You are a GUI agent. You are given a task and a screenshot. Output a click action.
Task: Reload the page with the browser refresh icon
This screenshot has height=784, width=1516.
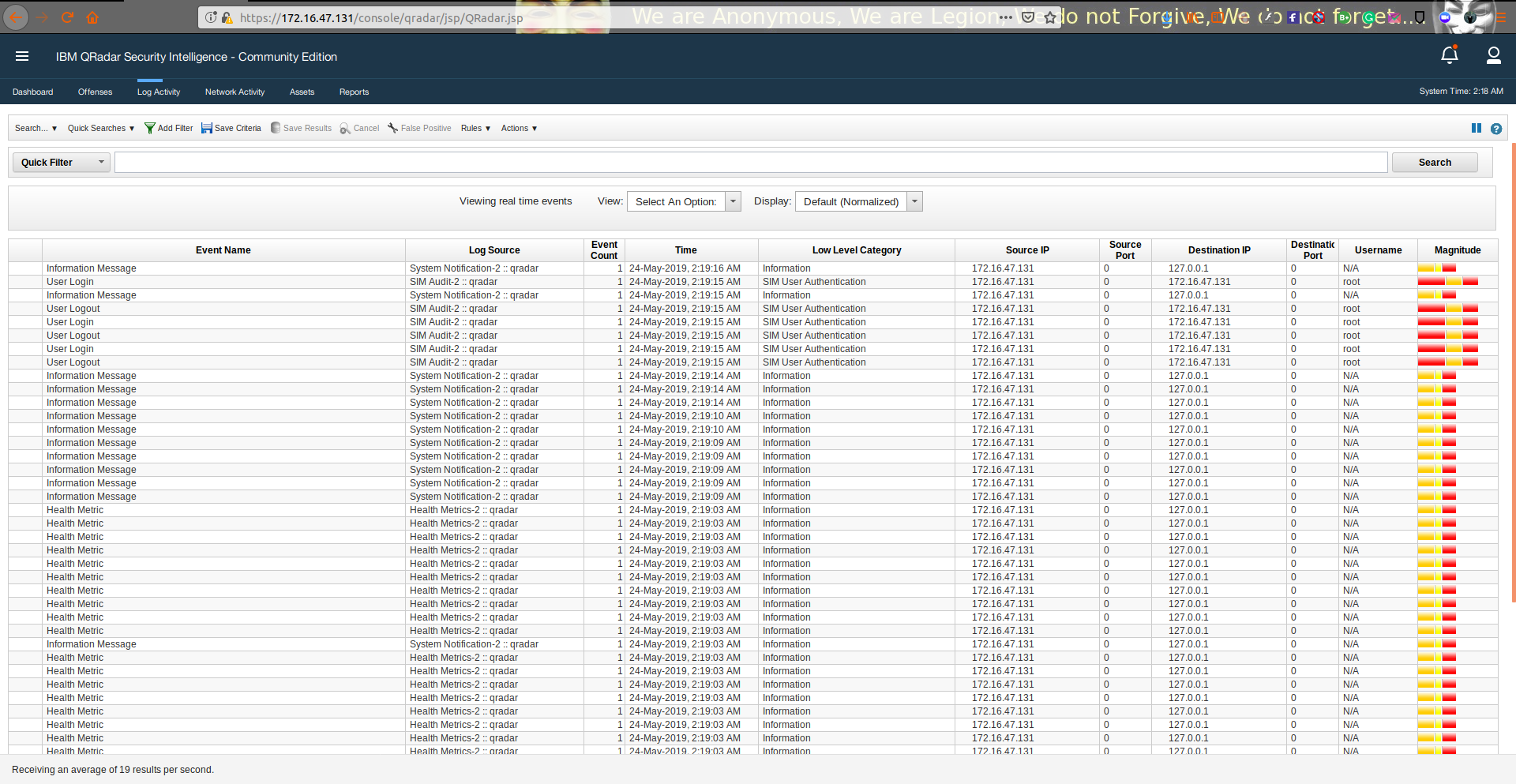pyautogui.click(x=66, y=16)
